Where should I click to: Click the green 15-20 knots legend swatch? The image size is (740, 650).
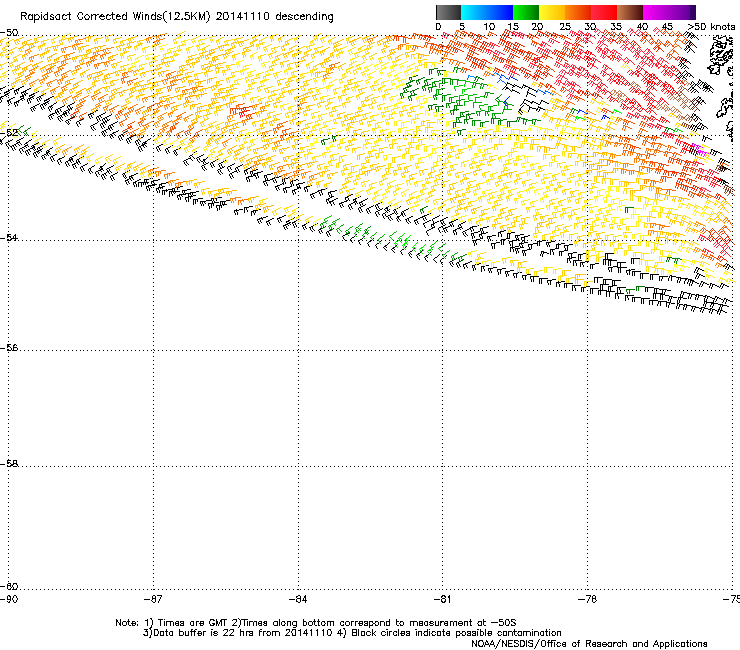(x=526, y=12)
